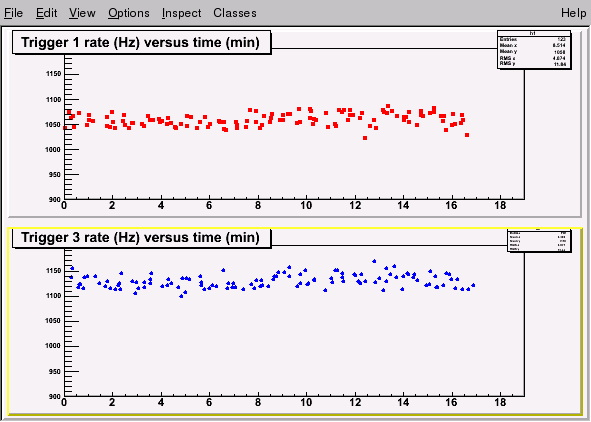
Task: Open the Edit menu
Action: point(46,13)
